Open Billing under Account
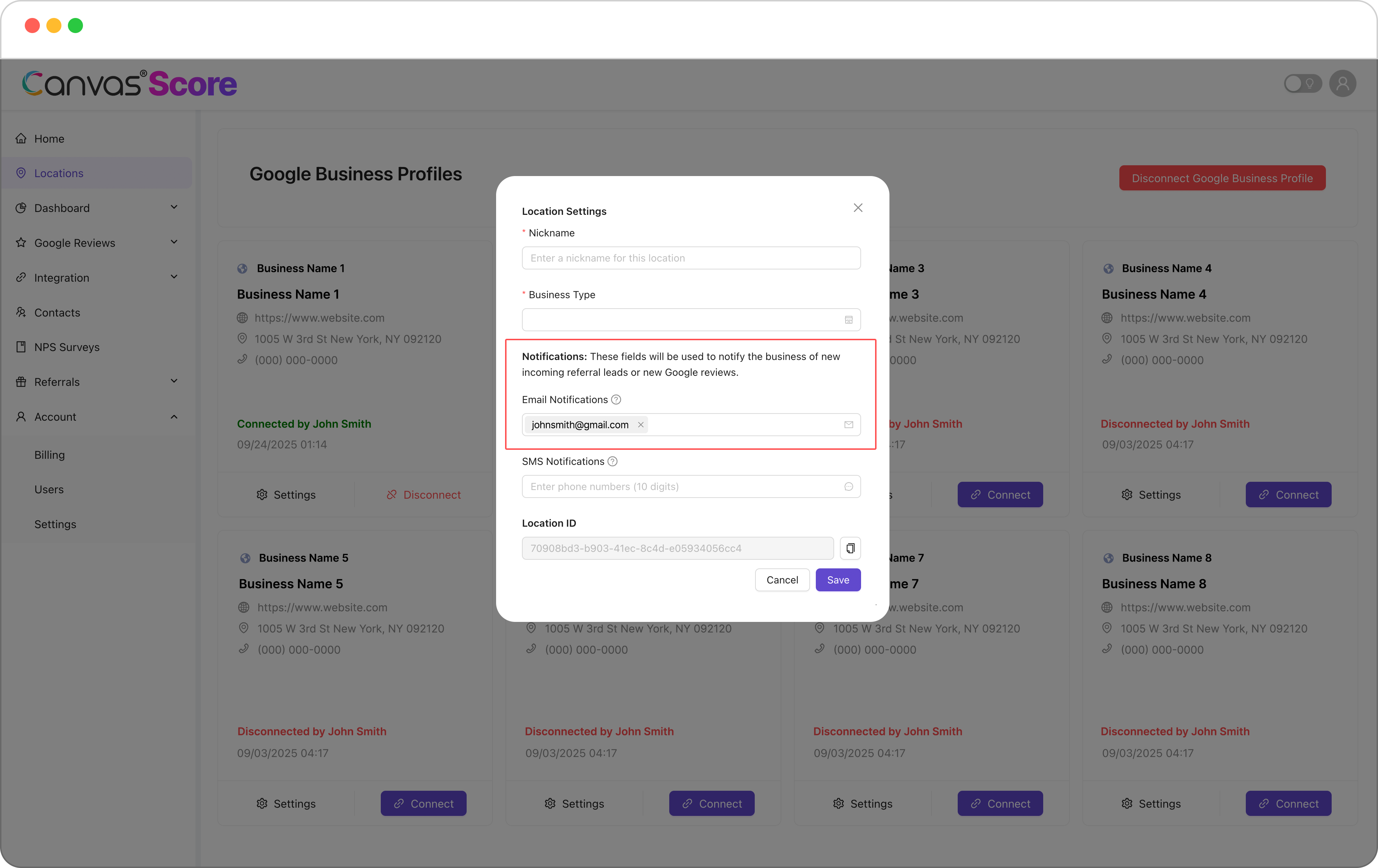The height and width of the screenshot is (868, 1378). [49, 455]
